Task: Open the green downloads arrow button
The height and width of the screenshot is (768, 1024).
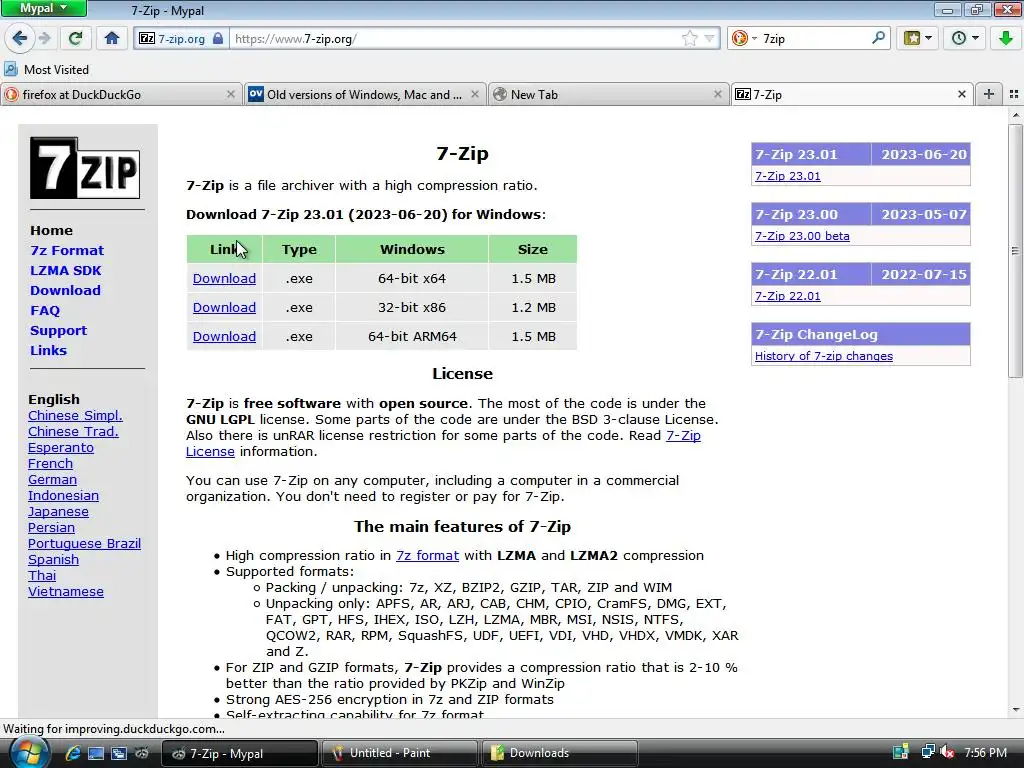Action: pos(1006,39)
